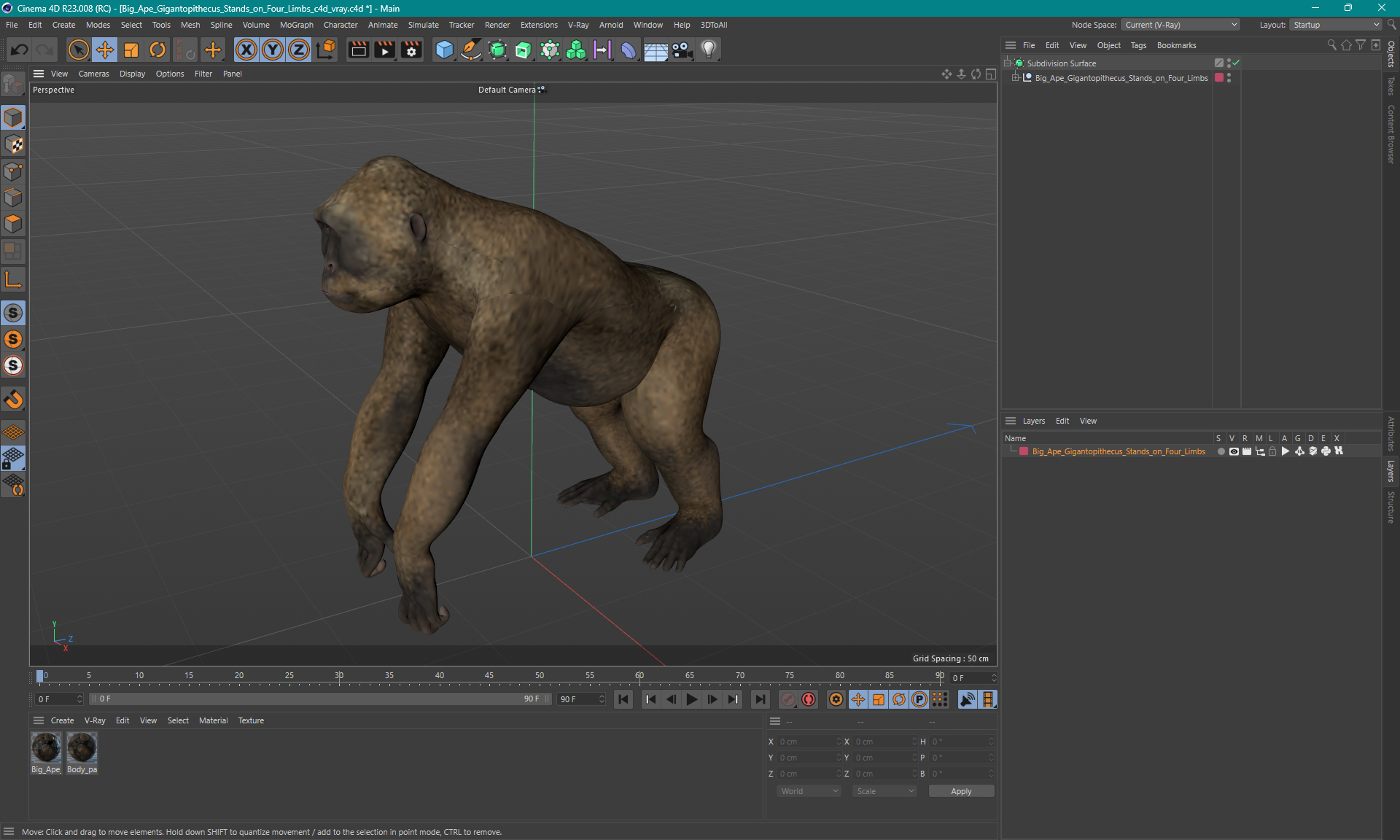The height and width of the screenshot is (840, 1400).
Task: Open the World coordinate dropdown
Action: [x=809, y=791]
